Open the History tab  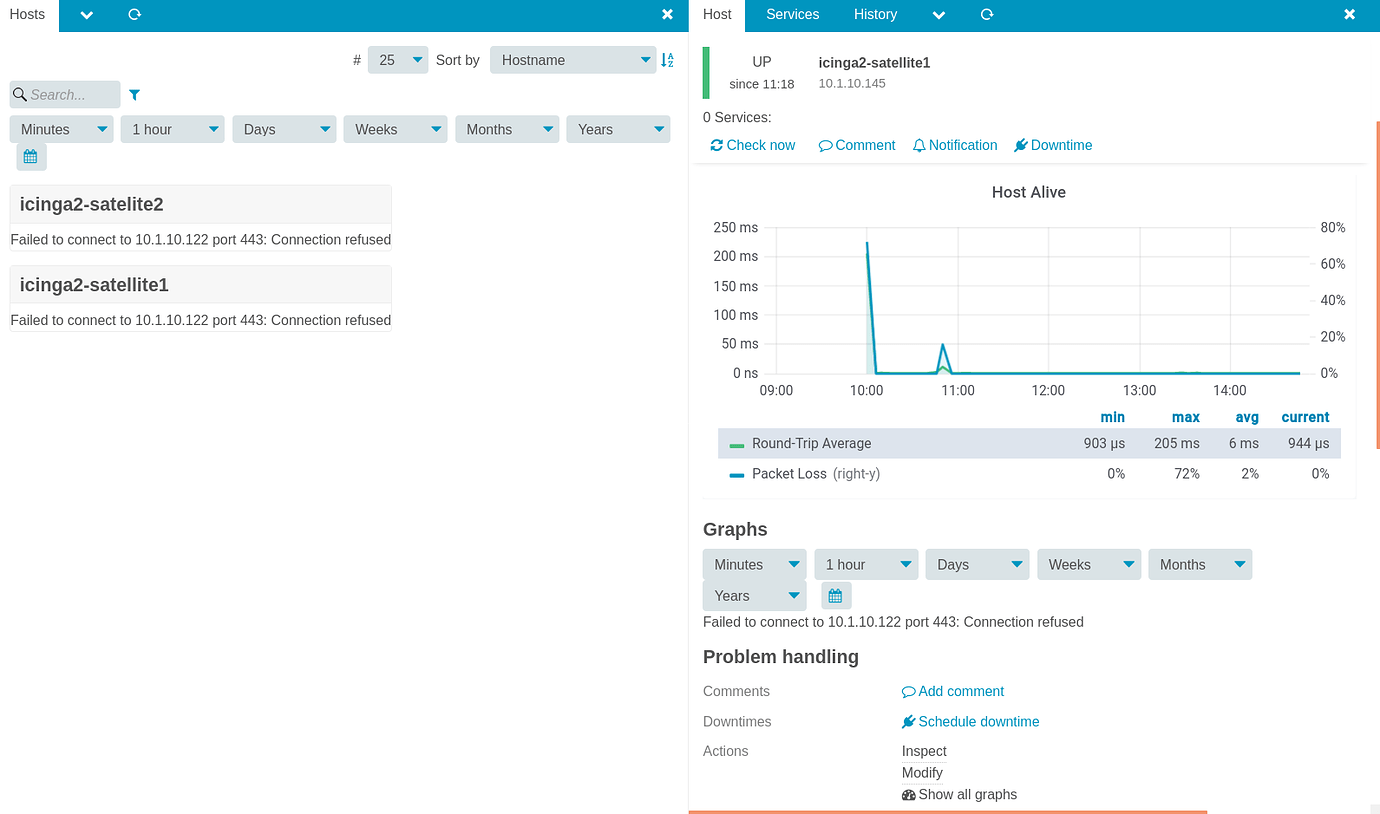click(875, 15)
